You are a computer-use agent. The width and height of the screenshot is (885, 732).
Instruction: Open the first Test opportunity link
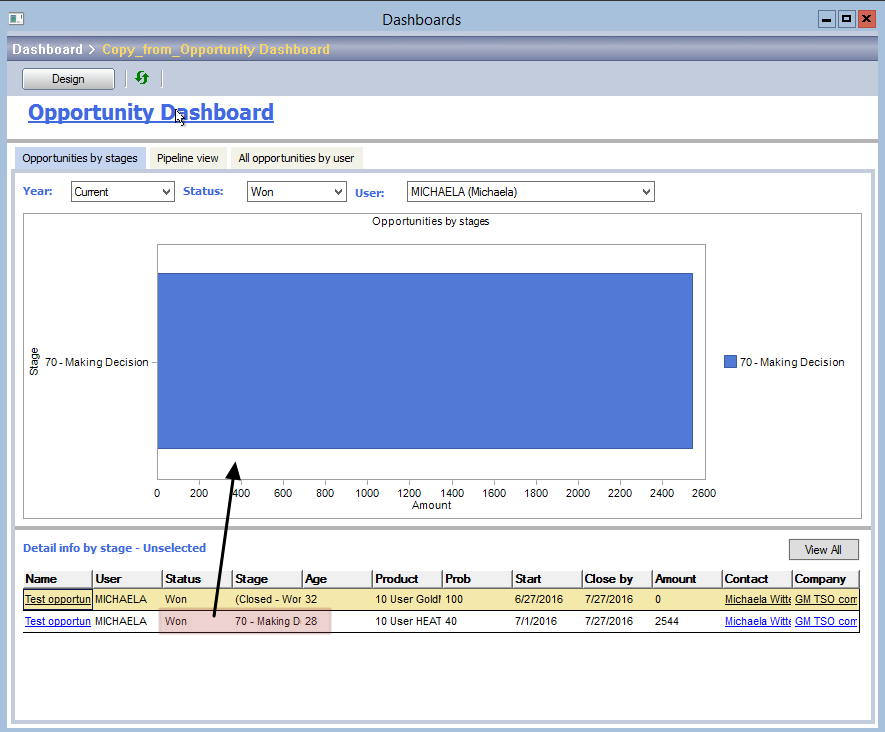click(x=57, y=599)
